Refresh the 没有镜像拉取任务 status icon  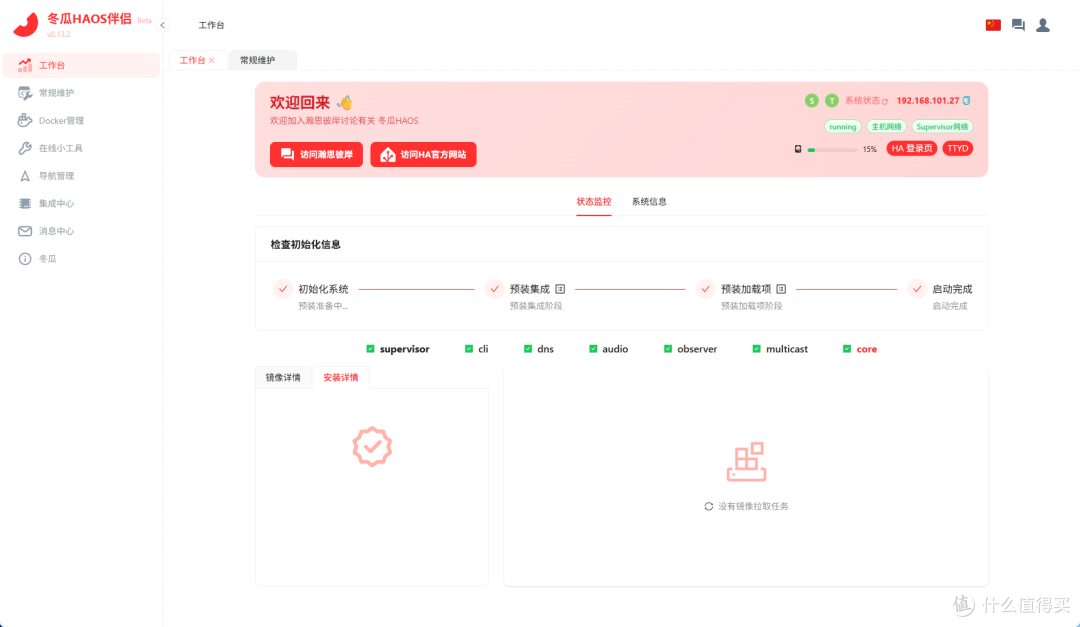click(x=709, y=506)
